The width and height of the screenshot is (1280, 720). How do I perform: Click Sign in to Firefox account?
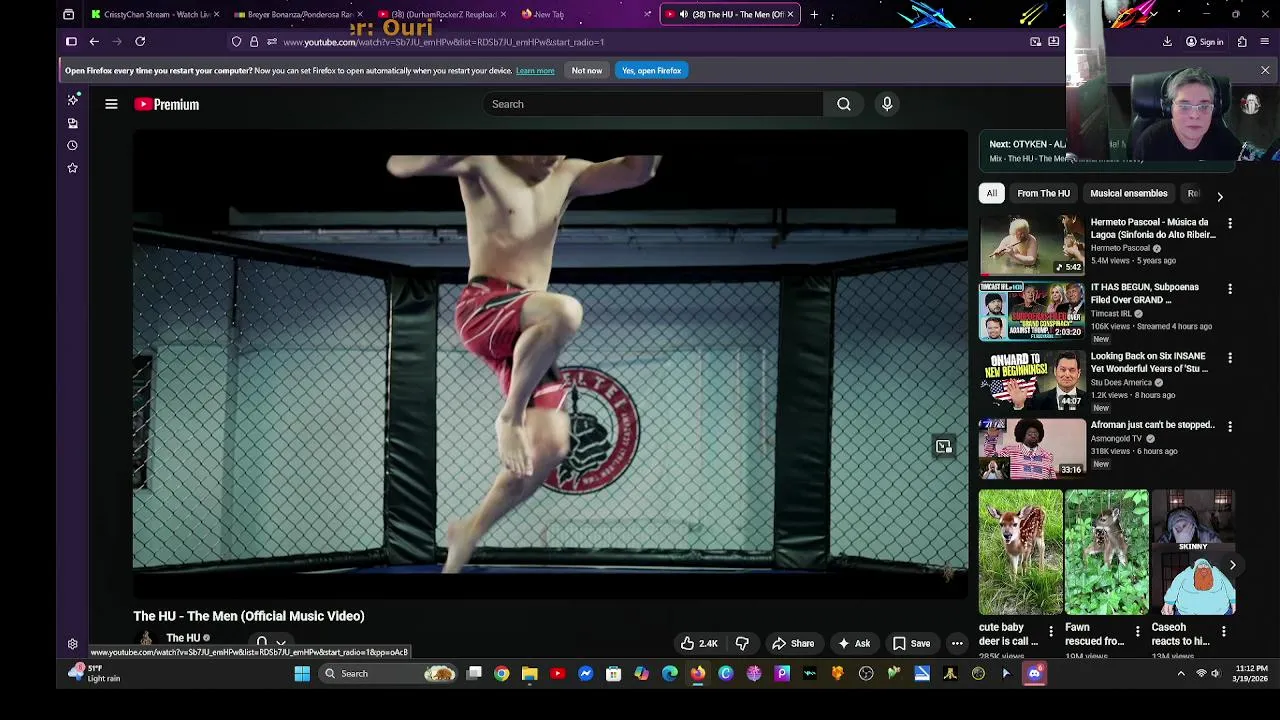1204,42
